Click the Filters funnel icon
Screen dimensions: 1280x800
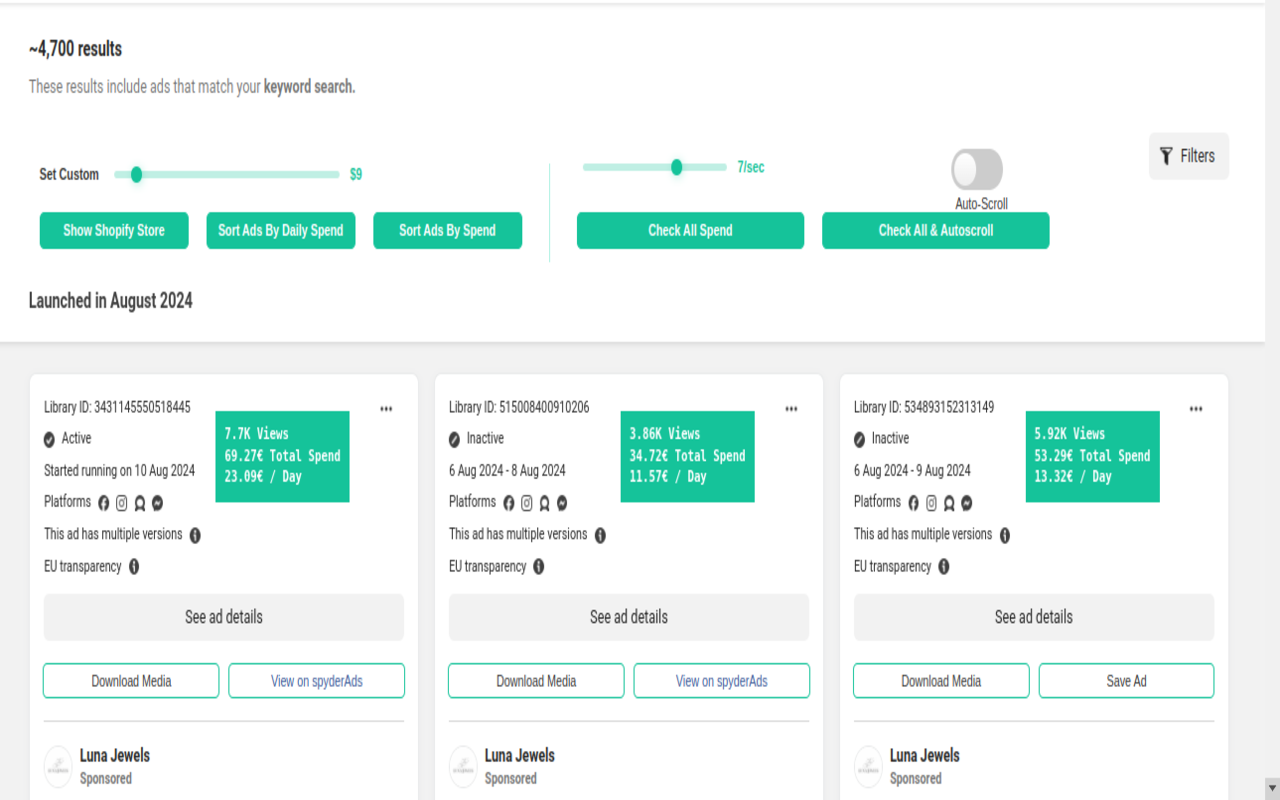[x=1166, y=156]
